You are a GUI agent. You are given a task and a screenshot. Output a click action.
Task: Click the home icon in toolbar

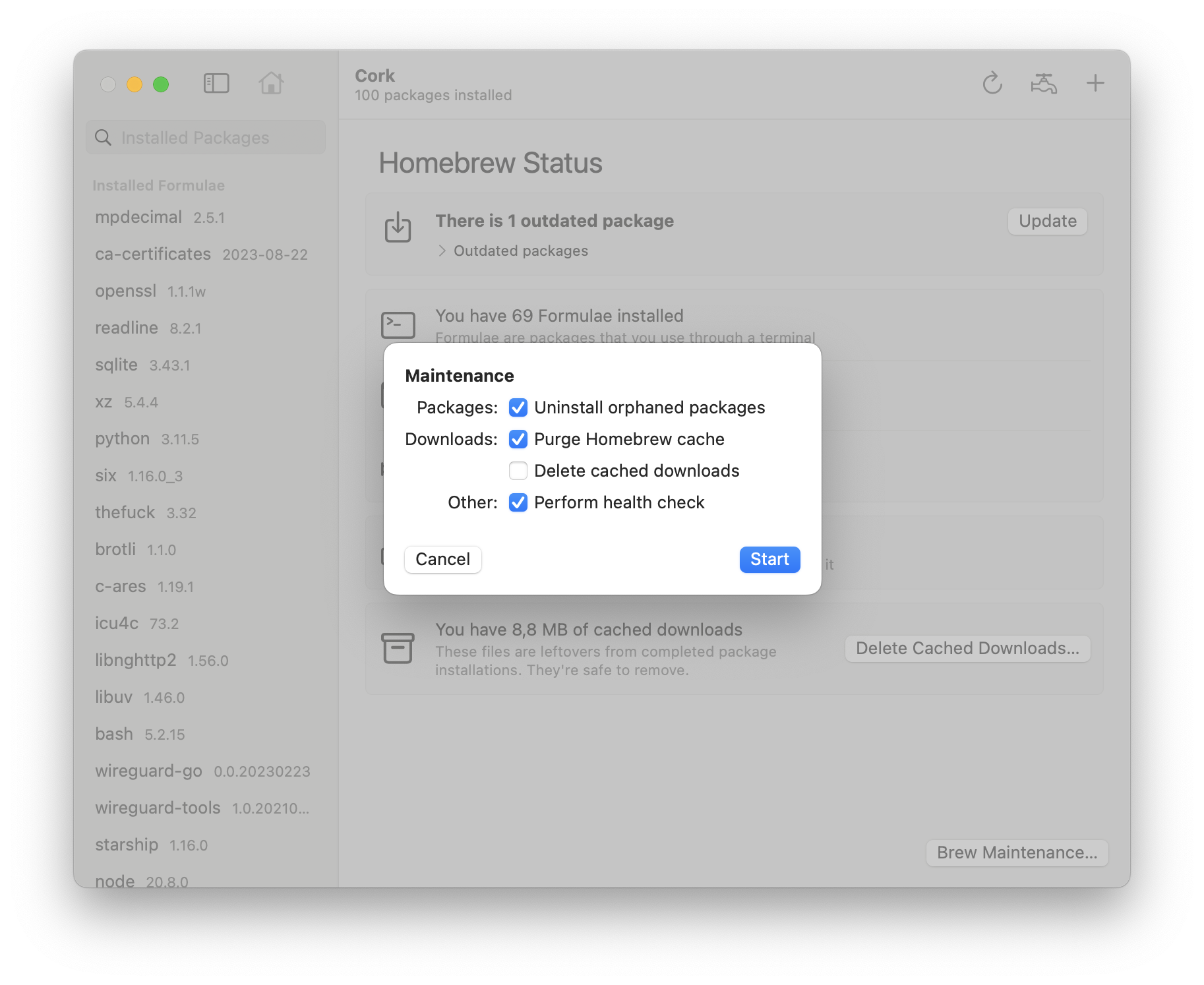271,84
